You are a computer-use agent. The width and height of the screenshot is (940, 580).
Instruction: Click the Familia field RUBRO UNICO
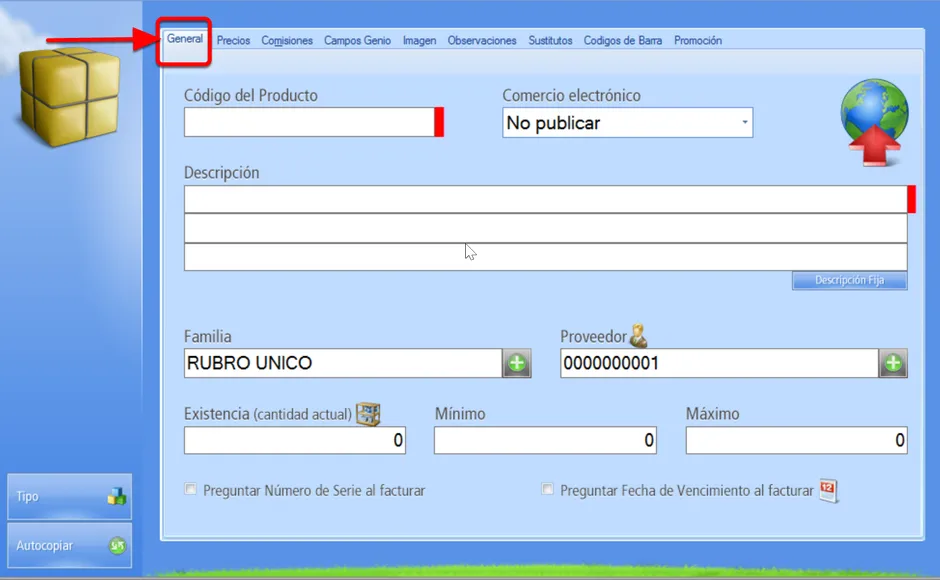tap(343, 363)
